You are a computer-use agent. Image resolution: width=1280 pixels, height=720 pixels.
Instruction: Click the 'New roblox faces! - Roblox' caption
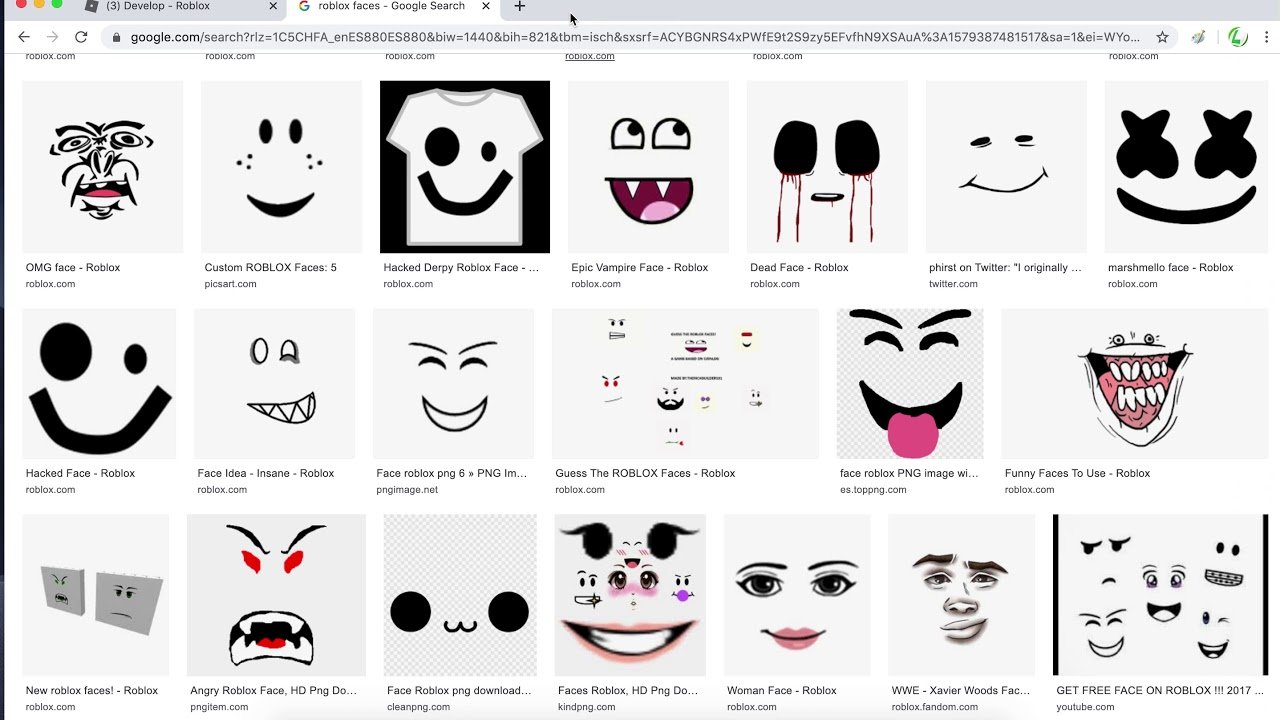click(x=92, y=691)
